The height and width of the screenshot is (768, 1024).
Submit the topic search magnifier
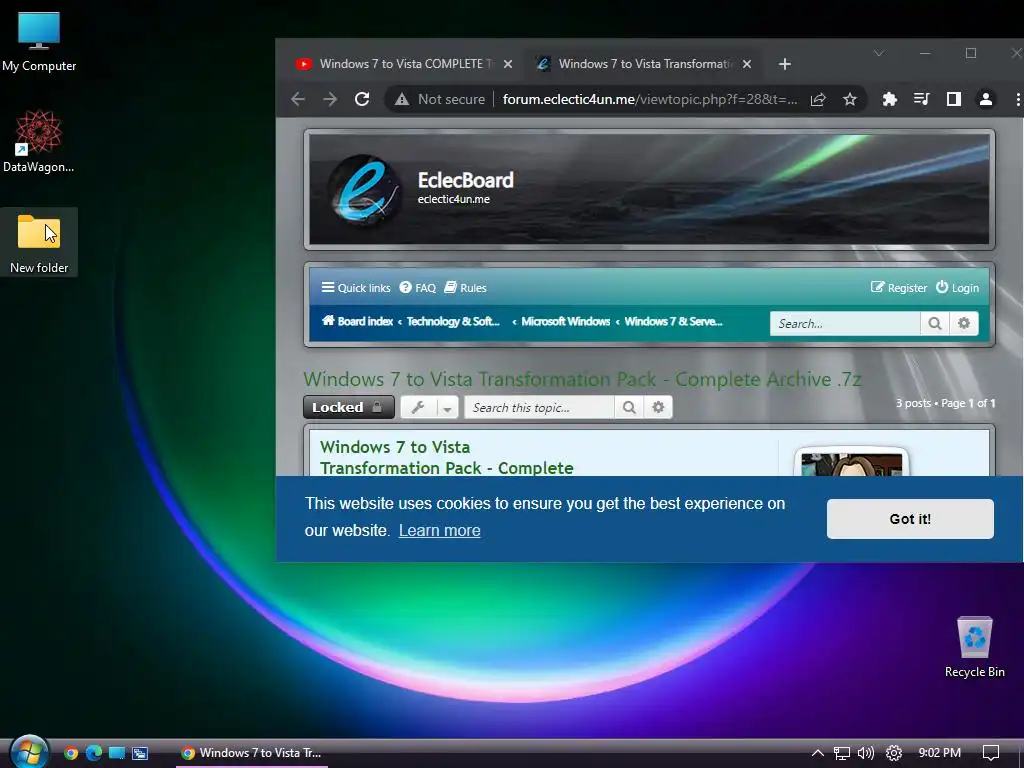629,407
